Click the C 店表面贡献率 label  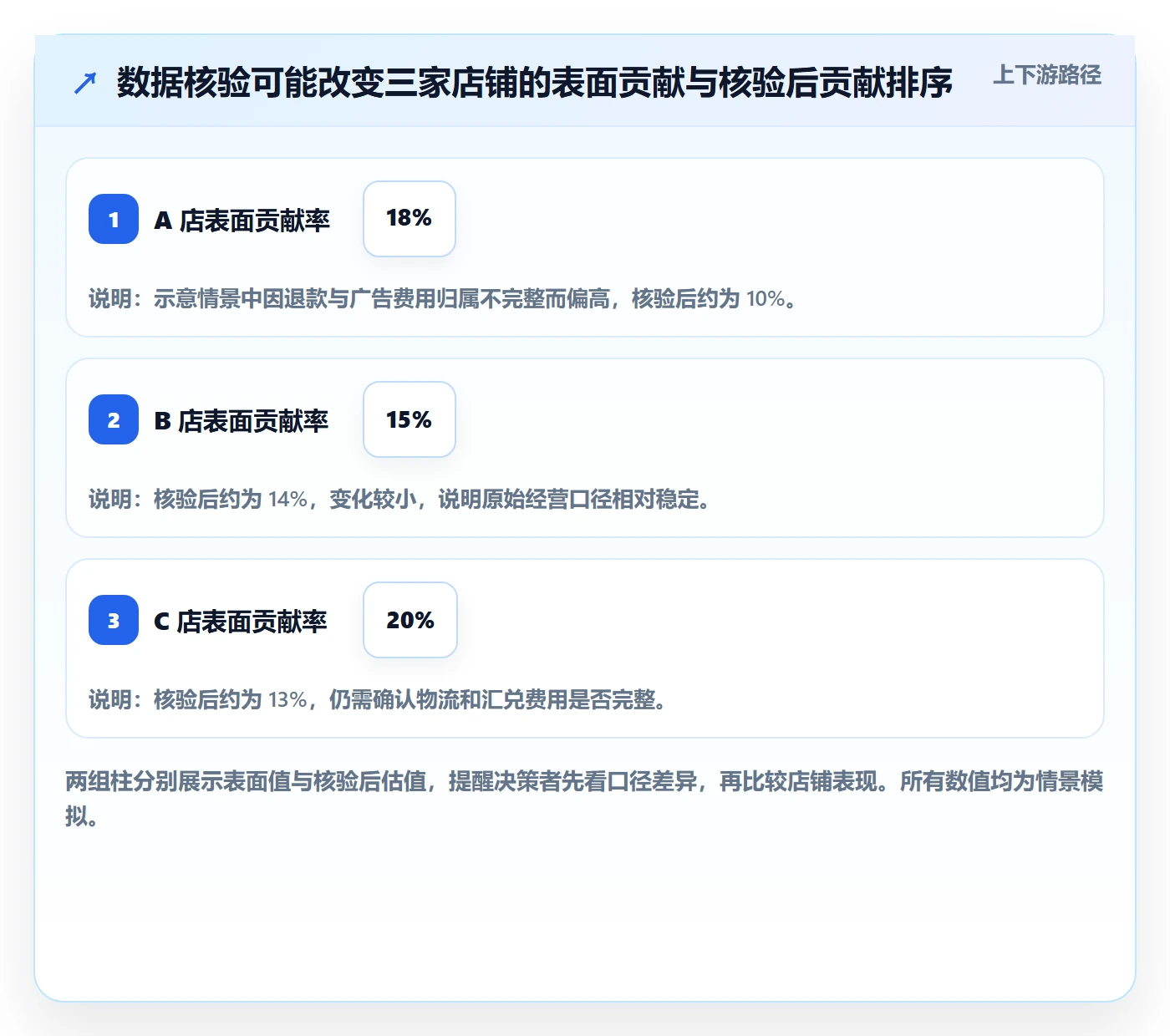coord(241,621)
